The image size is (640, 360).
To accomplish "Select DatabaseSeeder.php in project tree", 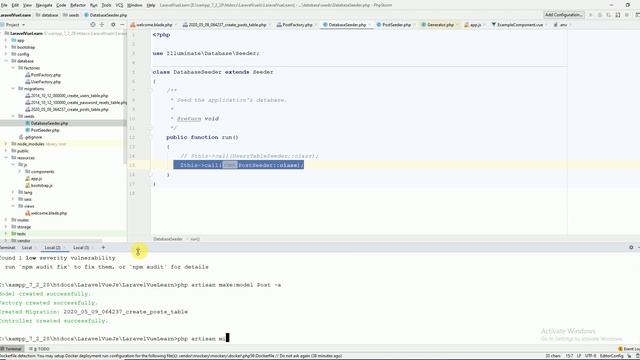I will click(47, 123).
